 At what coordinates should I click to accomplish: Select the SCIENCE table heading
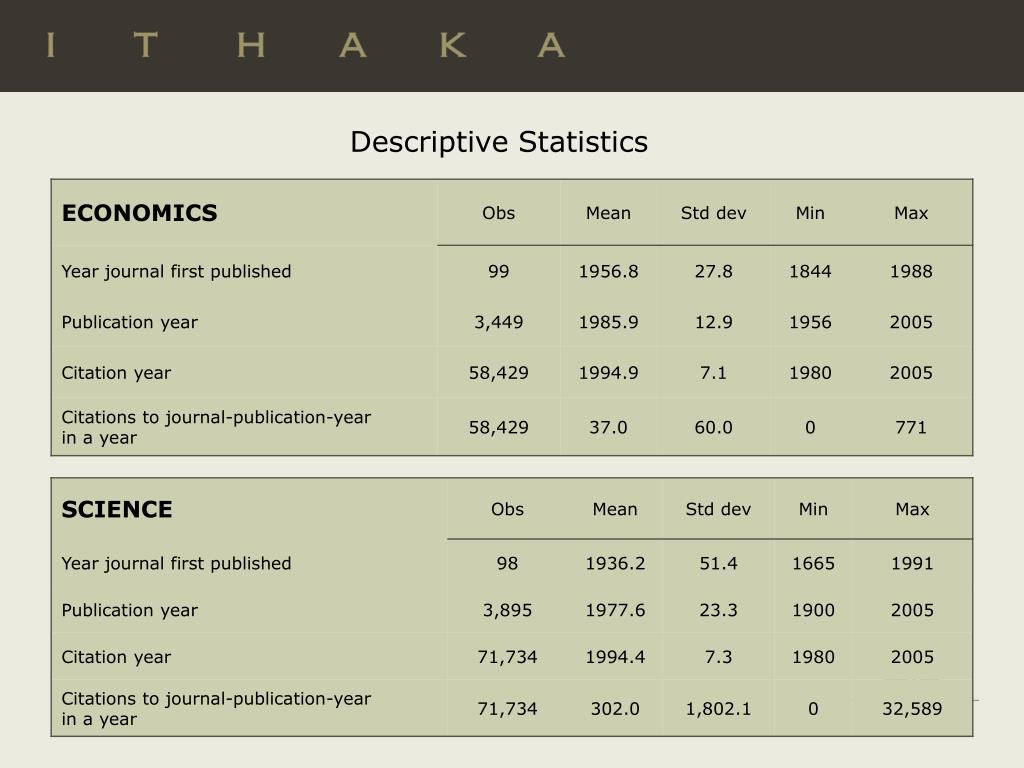(117, 509)
